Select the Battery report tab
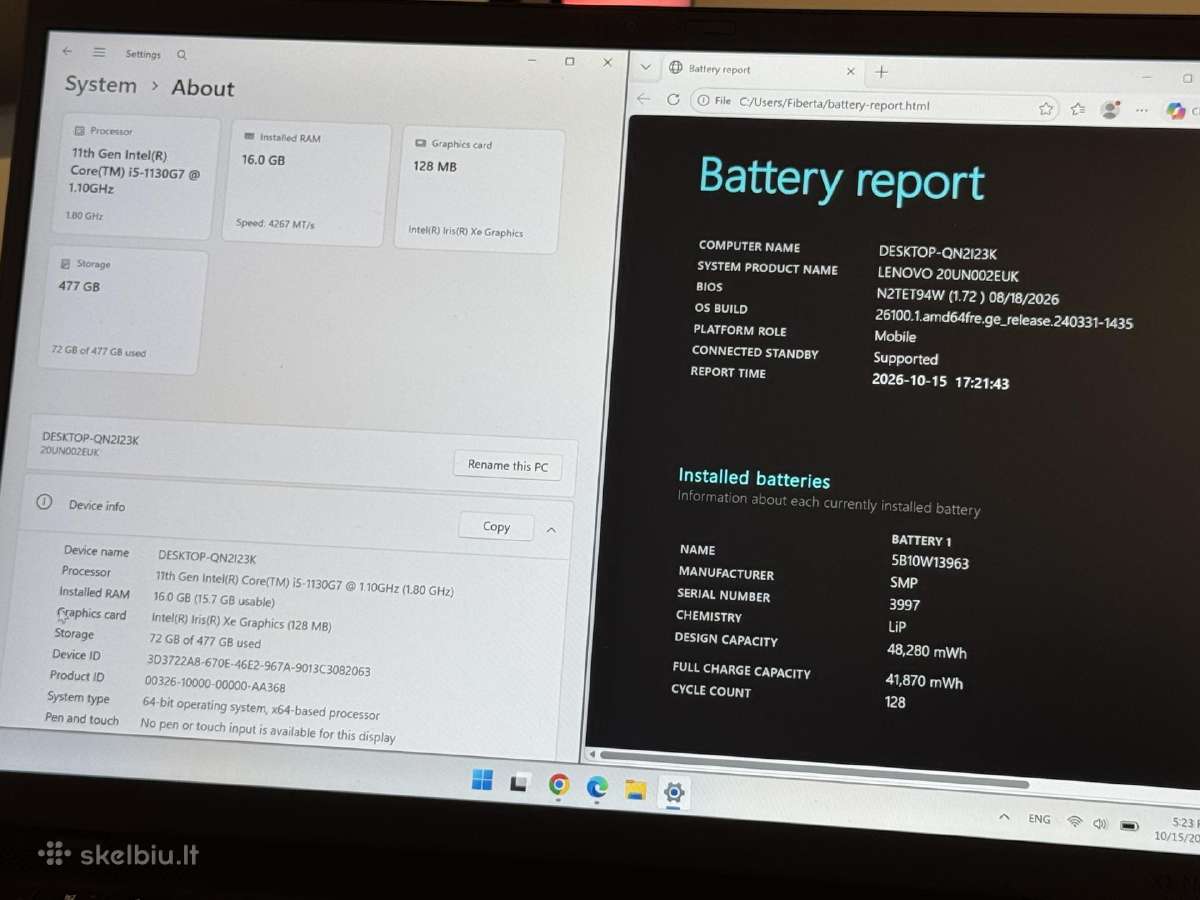This screenshot has height=900, width=1200. click(x=762, y=70)
